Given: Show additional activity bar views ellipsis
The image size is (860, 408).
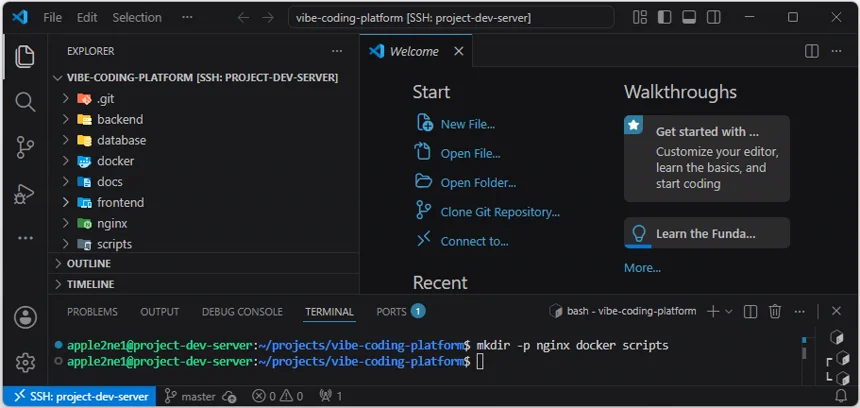Looking at the screenshot, I should (25, 238).
